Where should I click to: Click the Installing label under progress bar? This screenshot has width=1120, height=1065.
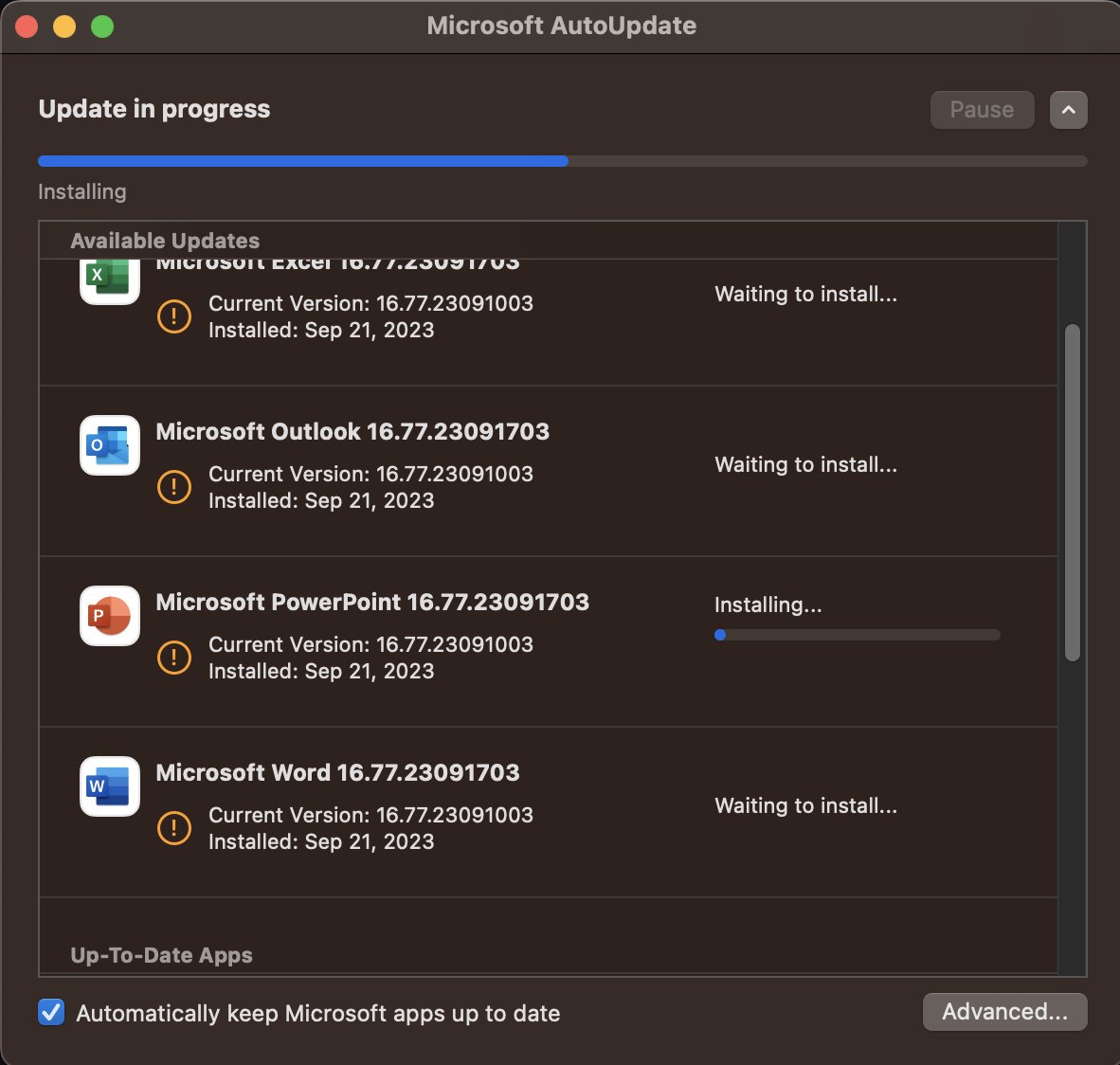click(82, 192)
